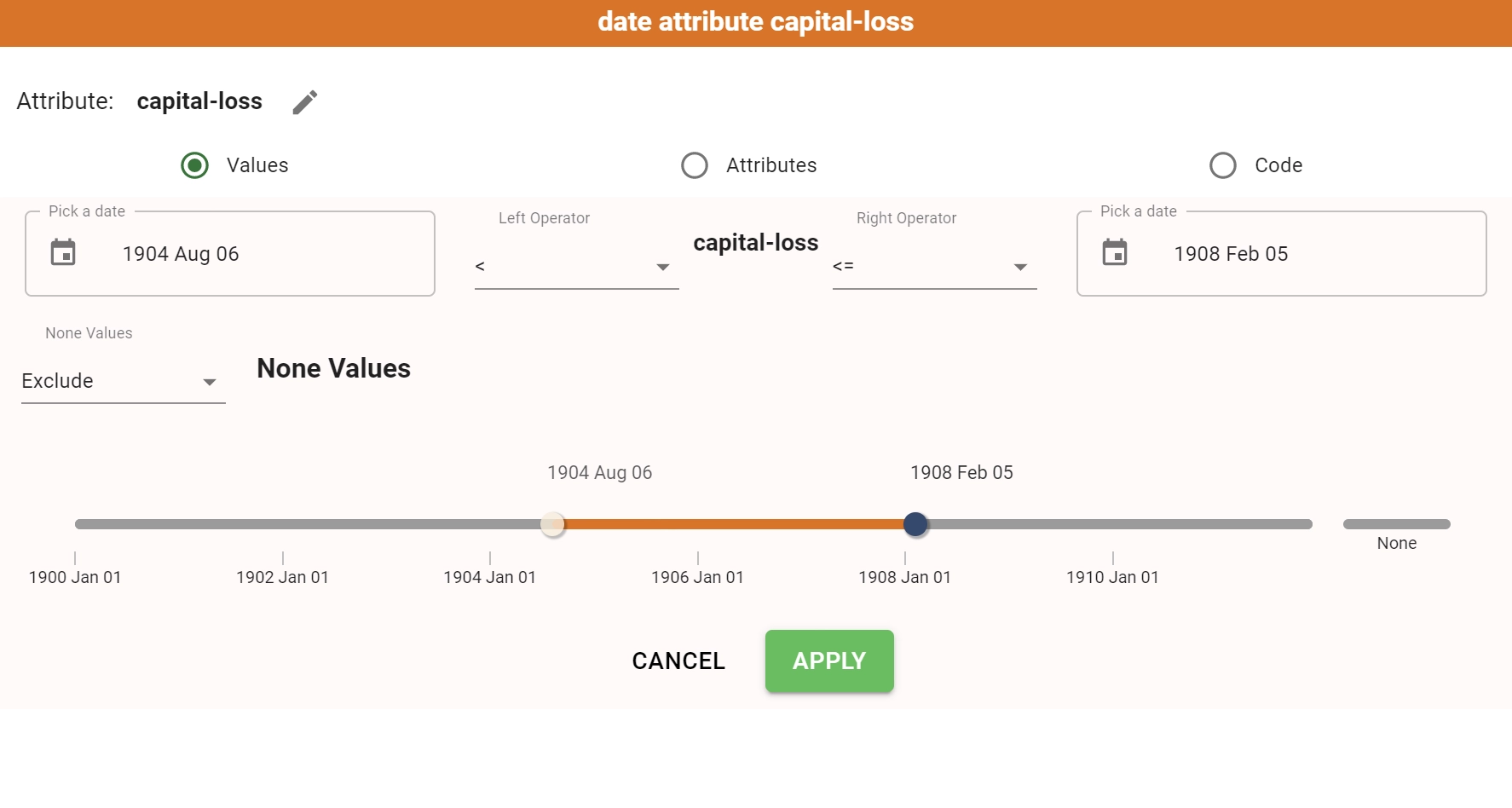This screenshot has height=808, width=1512.
Task: Open calendar icon for 1908 Feb 05
Action: click(x=1115, y=253)
